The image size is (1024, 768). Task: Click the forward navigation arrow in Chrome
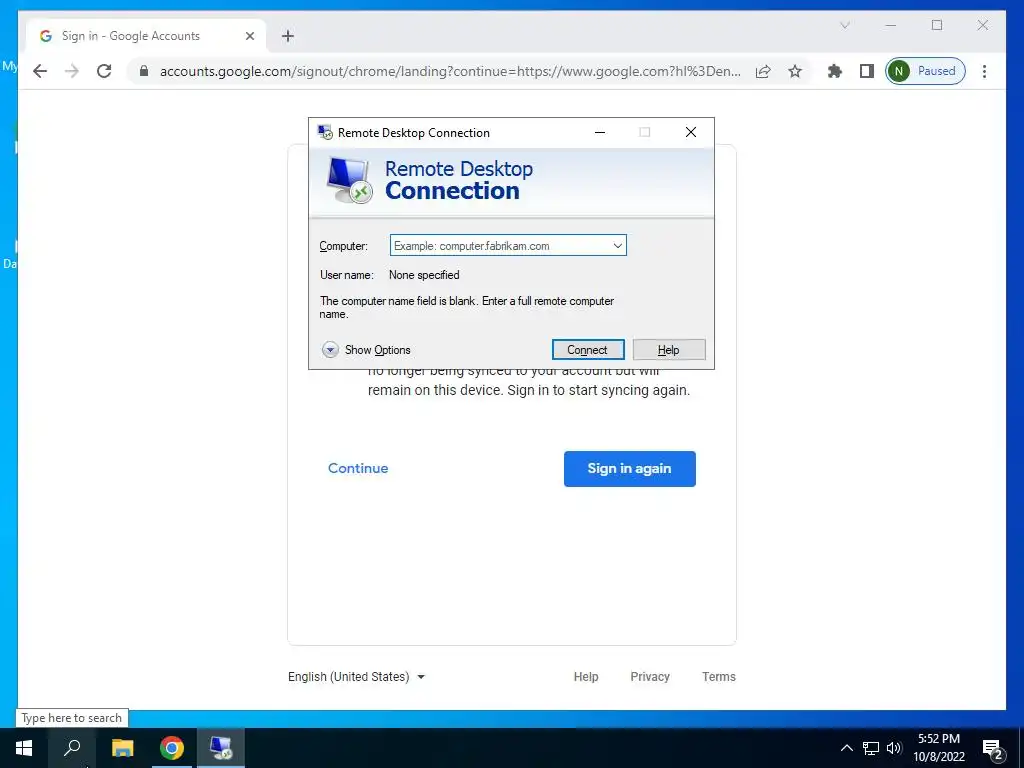(x=72, y=71)
